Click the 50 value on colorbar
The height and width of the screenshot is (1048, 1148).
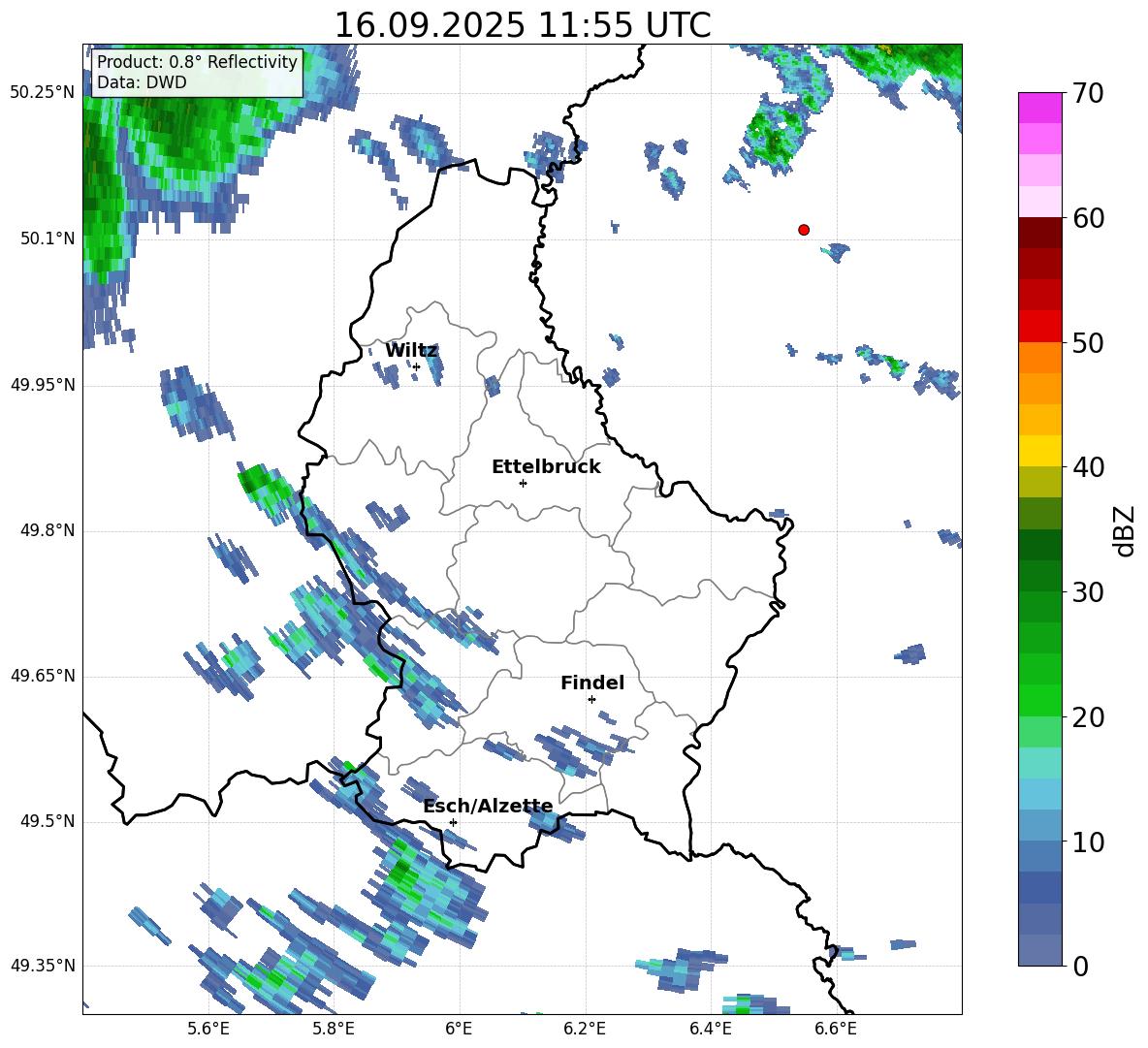[1089, 343]
